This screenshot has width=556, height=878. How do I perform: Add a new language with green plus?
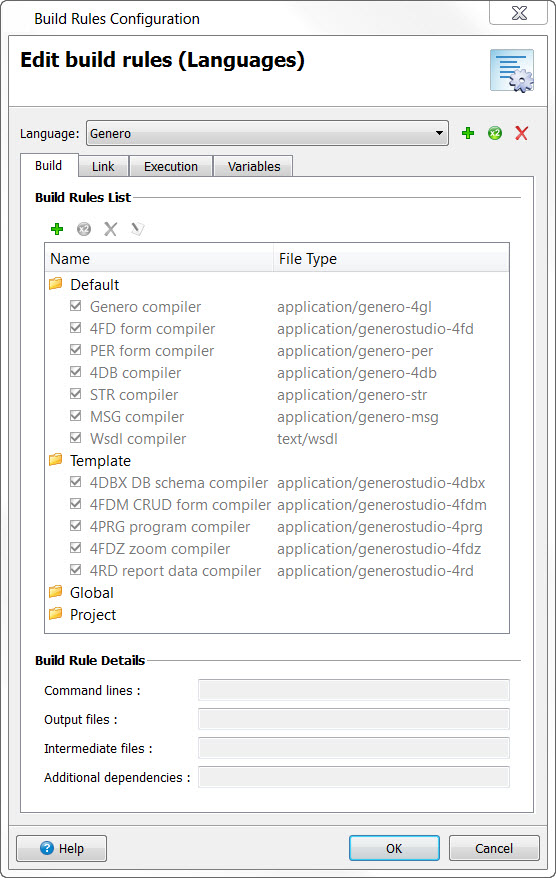(x=468, y=133)
